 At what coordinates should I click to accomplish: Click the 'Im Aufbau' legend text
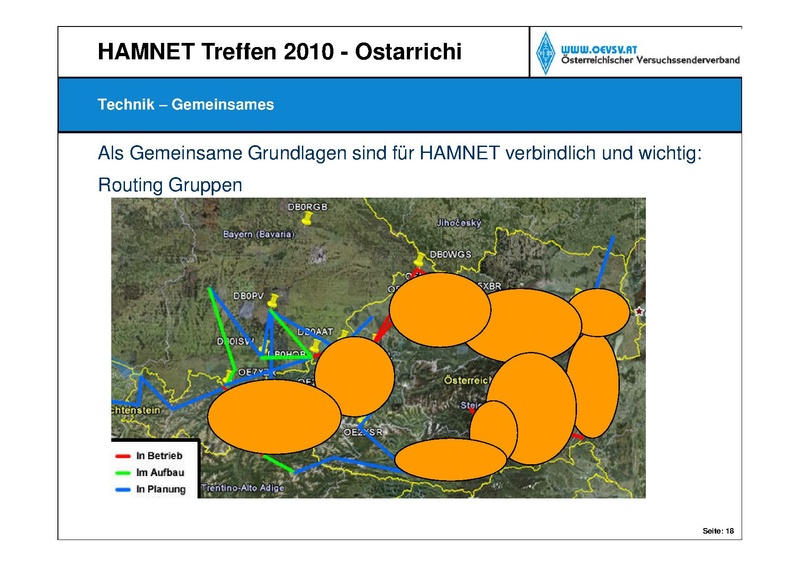coord(160,473)
